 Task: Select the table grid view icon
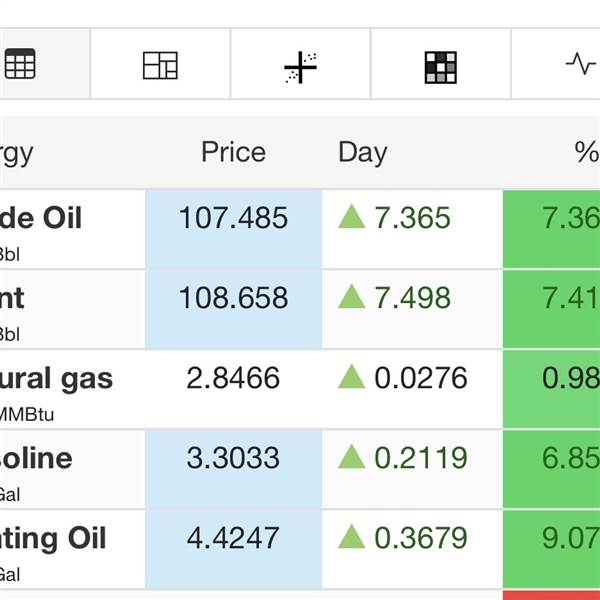(20, 65)
